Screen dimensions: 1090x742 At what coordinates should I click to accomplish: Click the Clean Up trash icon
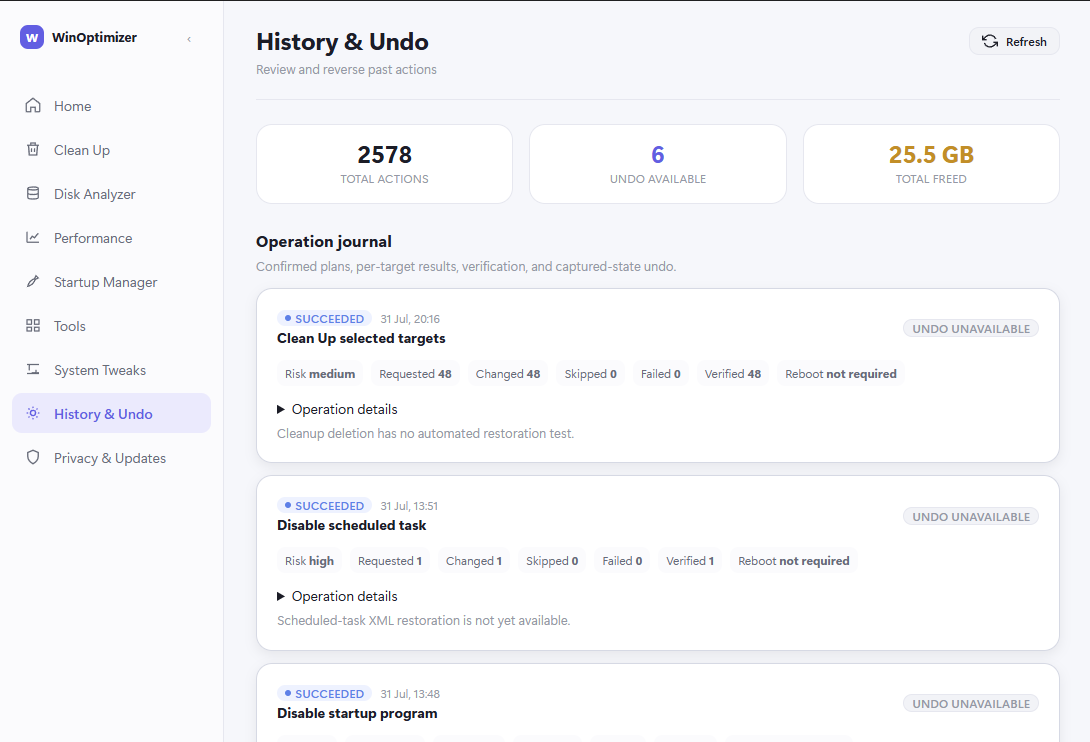33,150
